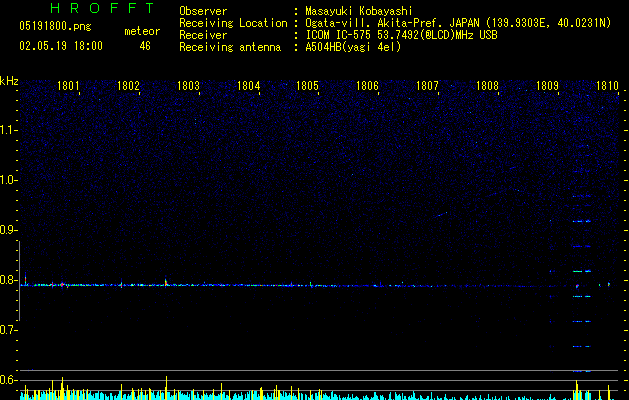Image resolution: width=629 pixels, height=400 pixels.
Task: Click the 0.6 kHz axis label
Action: (8, 380)
